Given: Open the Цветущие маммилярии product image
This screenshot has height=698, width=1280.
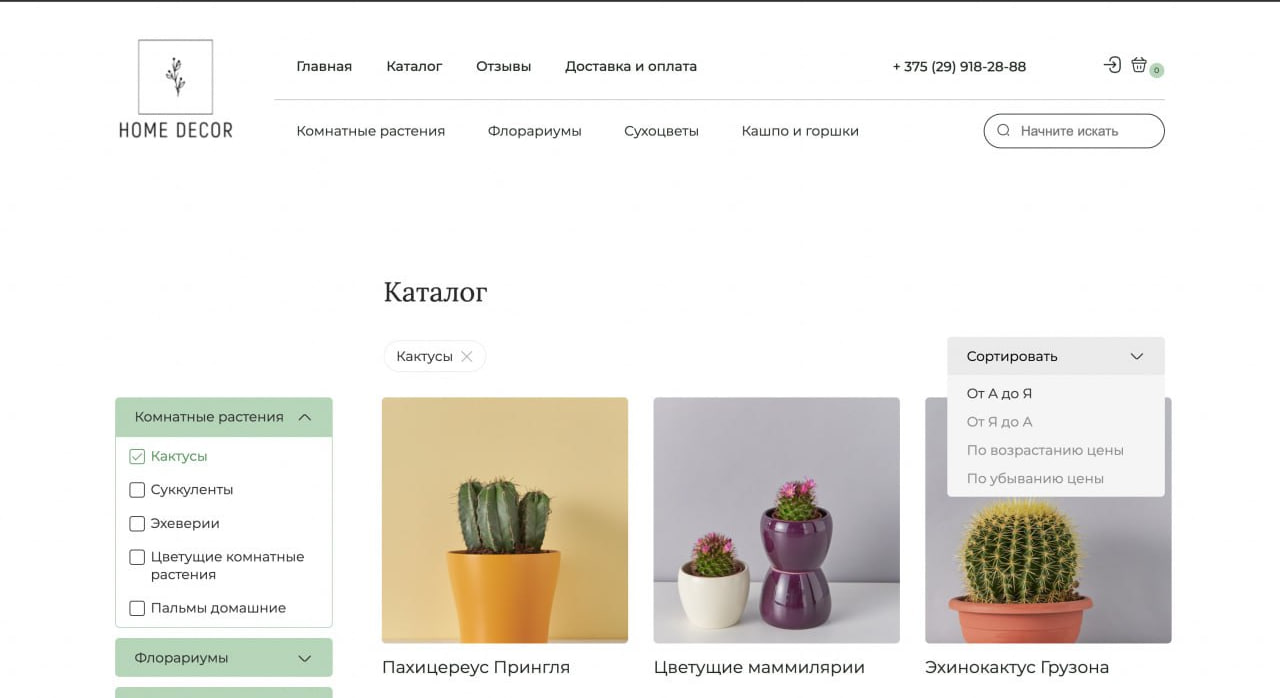Looking at the screenshot, I should click(777, 520).
